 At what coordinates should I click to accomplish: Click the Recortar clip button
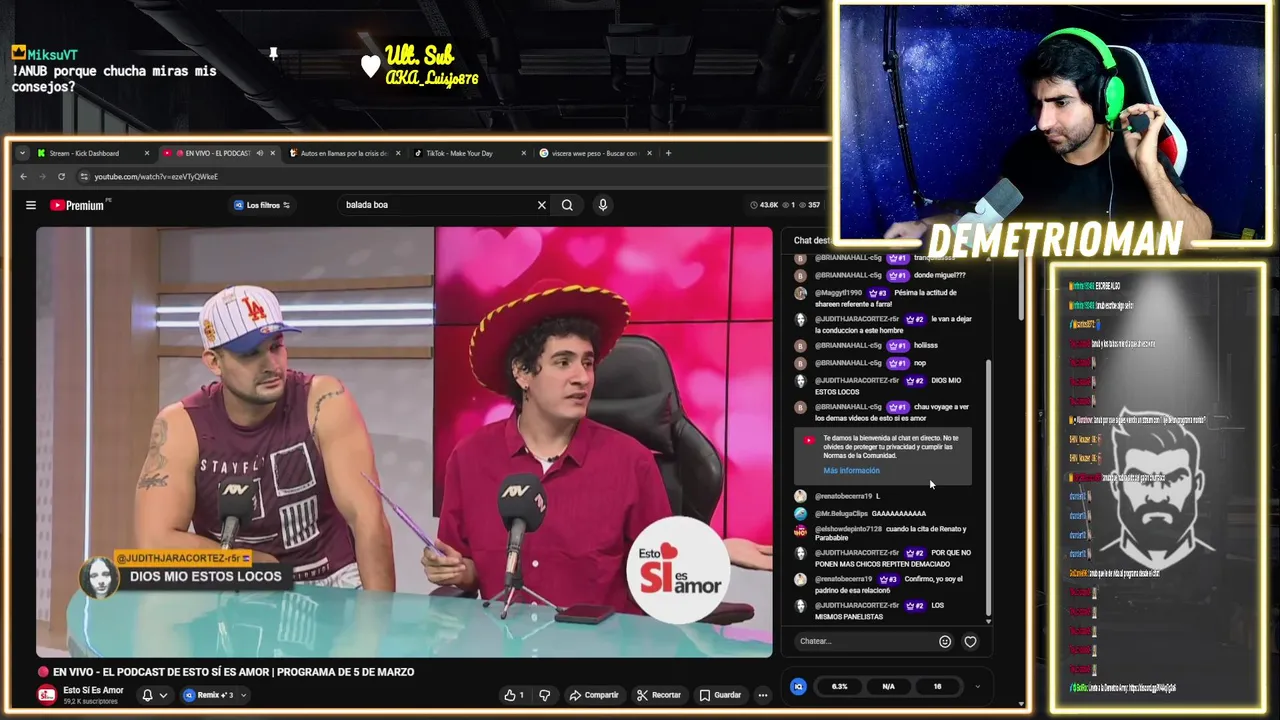click(x=659, y=695)
